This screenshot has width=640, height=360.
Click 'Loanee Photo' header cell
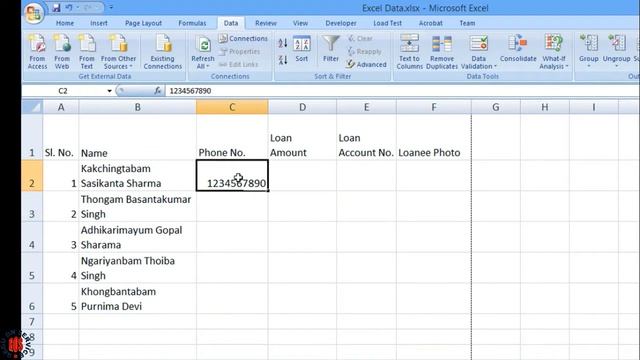click(433, 137)
